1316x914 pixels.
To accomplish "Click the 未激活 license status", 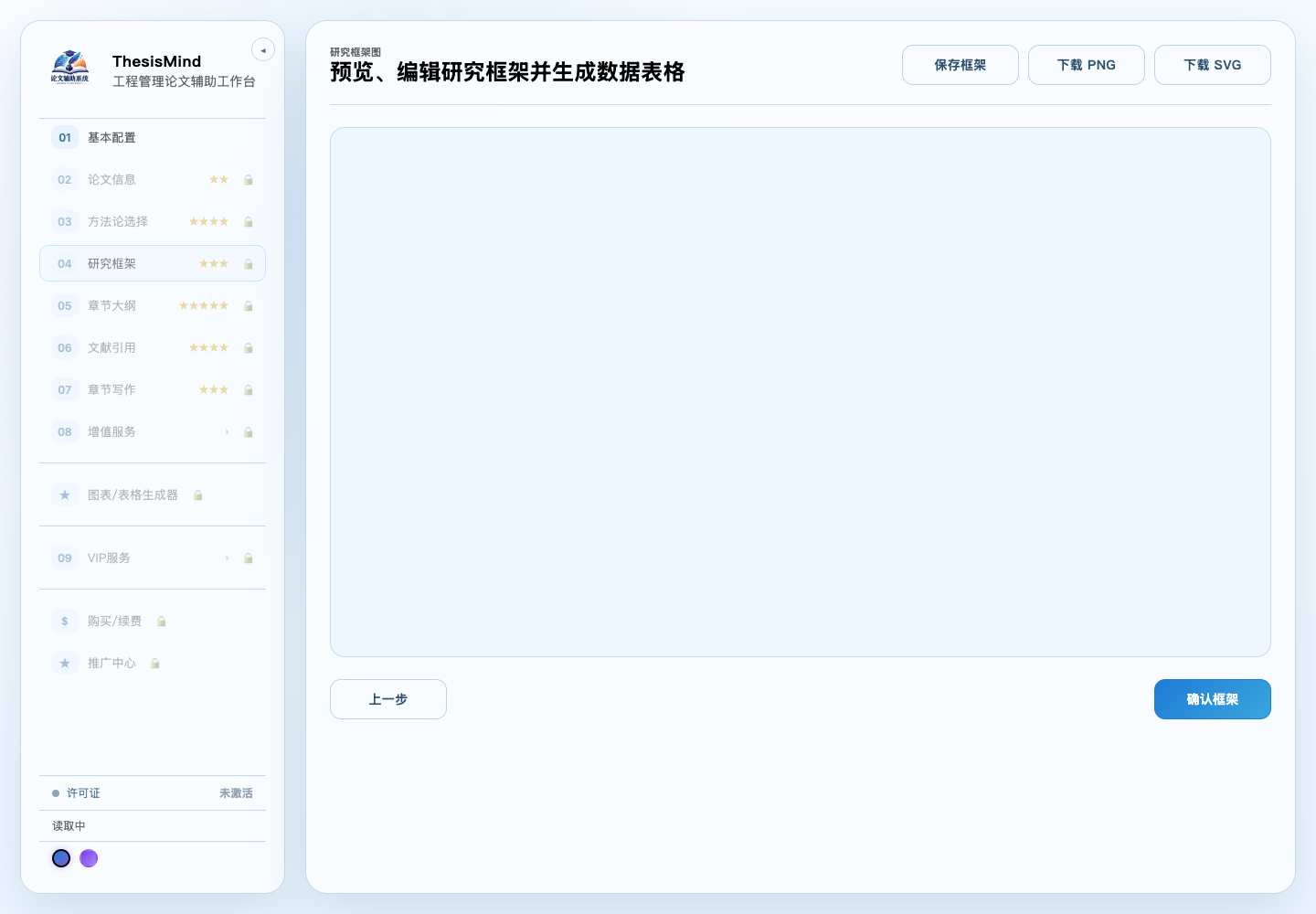I will [x=236, y=793].
